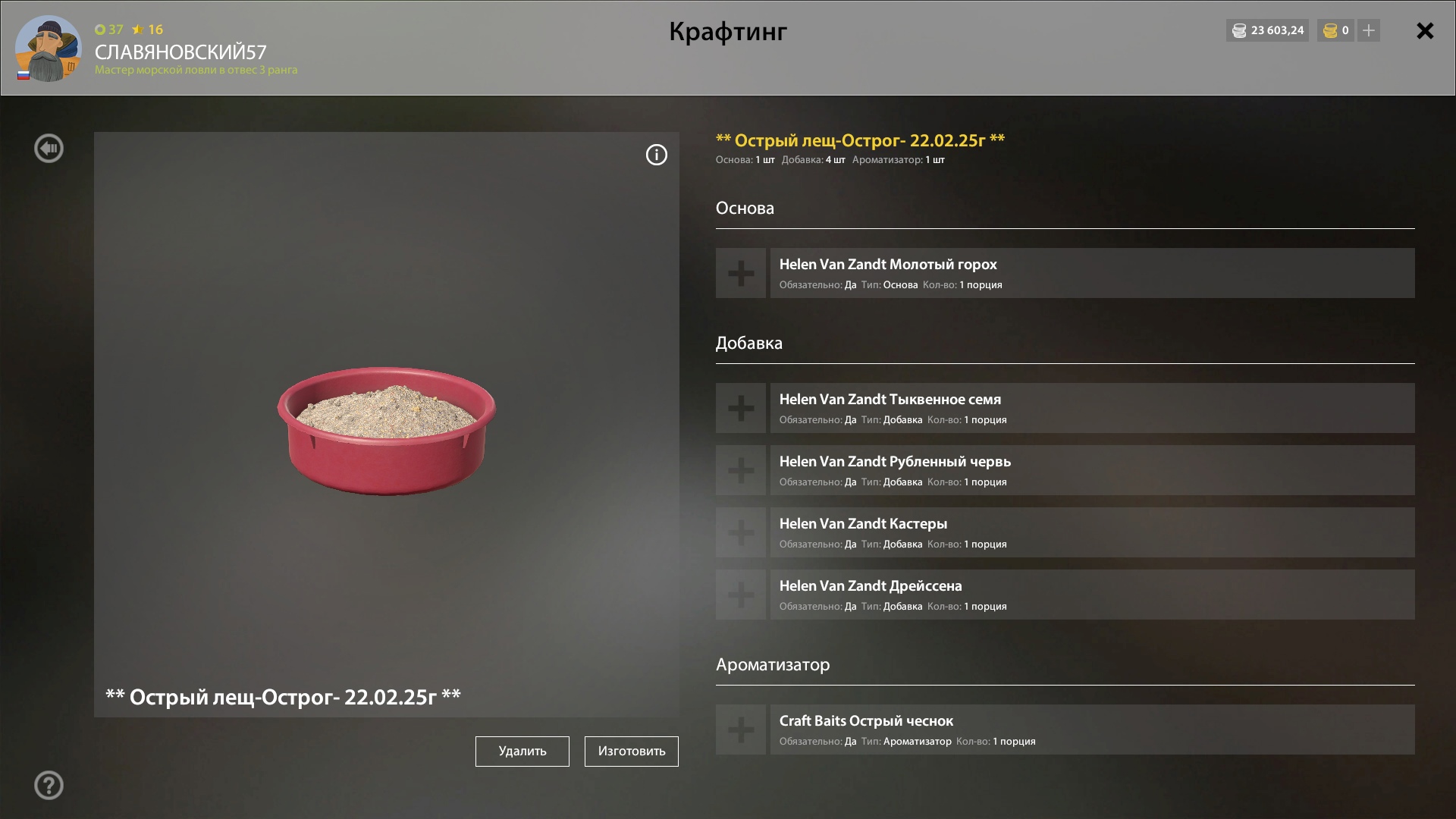
Task: Add Острый чеснок aroma plus icon
Action: [x=741, y=730]
